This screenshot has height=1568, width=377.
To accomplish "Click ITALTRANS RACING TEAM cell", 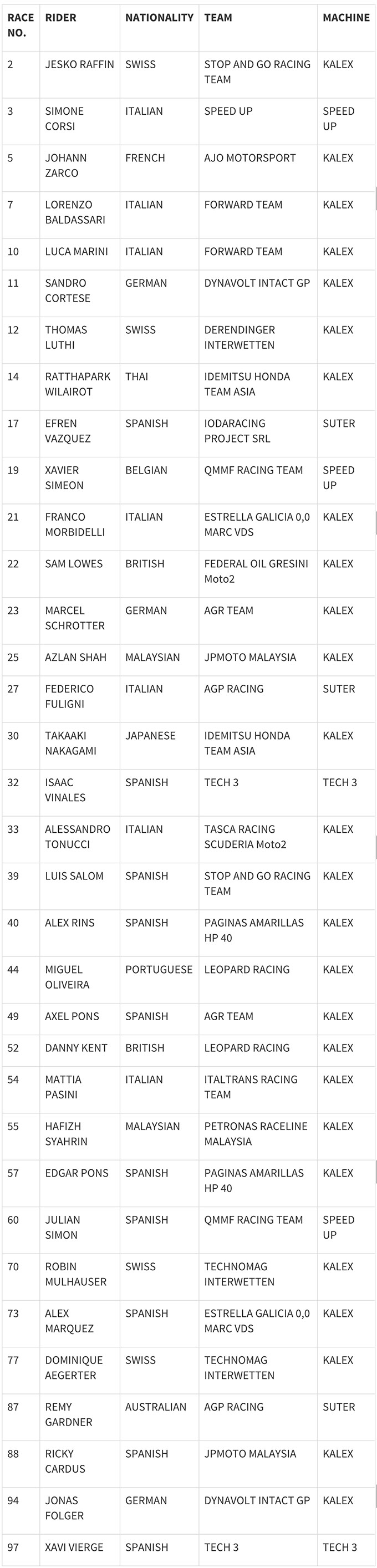I will (x=258, y=1090).
